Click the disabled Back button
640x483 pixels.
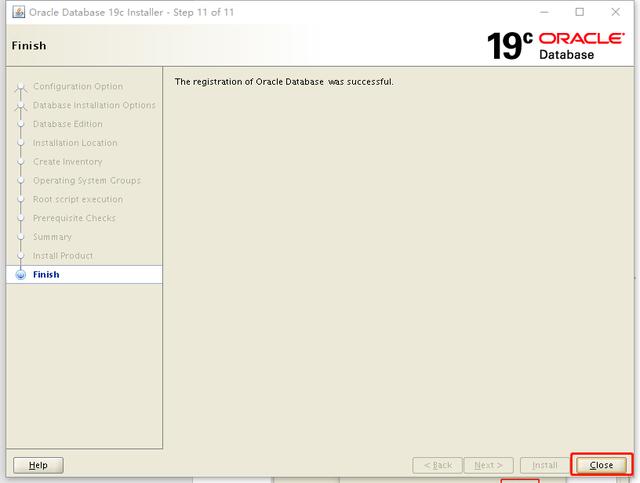pos(438,465)
